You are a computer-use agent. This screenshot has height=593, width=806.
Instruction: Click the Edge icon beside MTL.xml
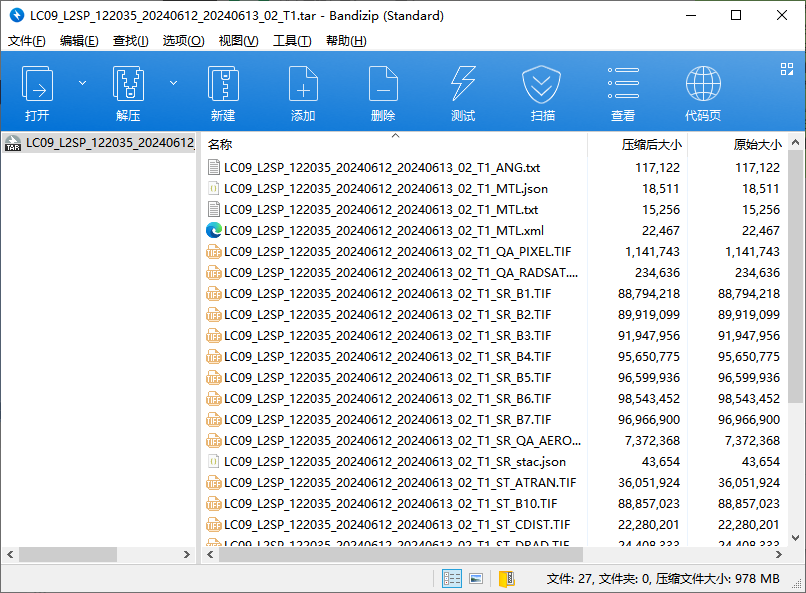213,230
